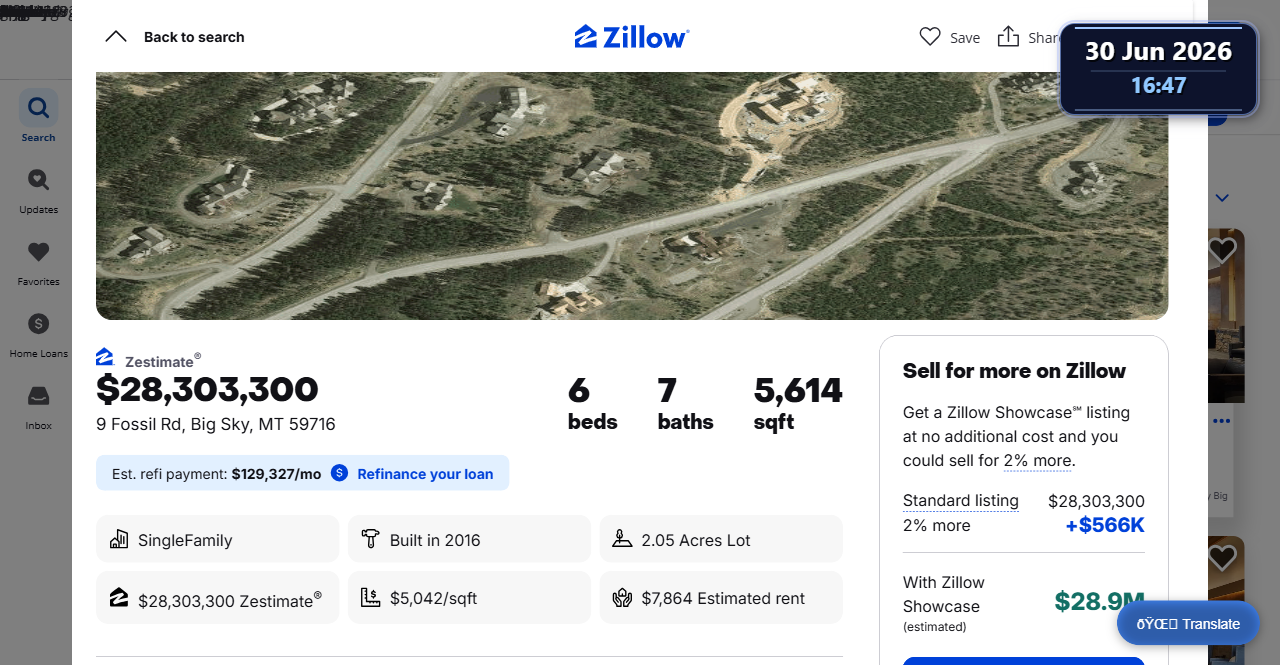
Task: Click the aerial property photo
Action: pos(632,196)
